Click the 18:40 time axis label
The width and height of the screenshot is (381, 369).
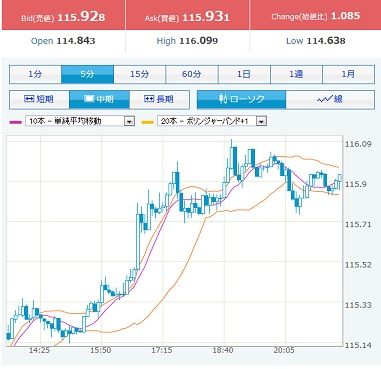(223, 350)
